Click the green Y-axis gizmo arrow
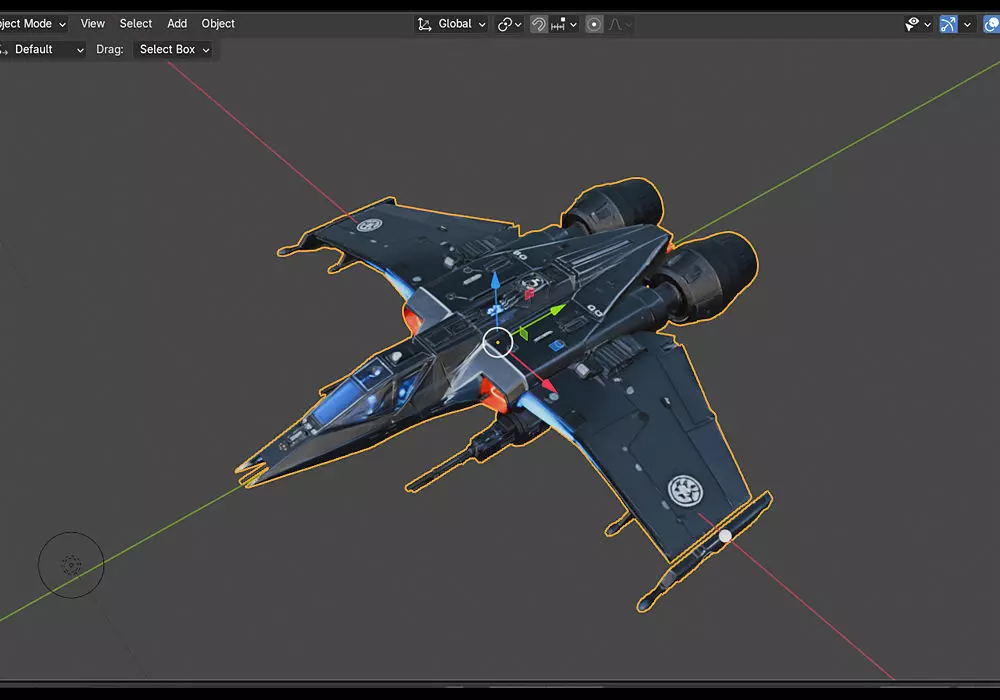Image resolution: width=1000 pixels, height=700 pixels. pyautogui.click(x=557, y=310)
